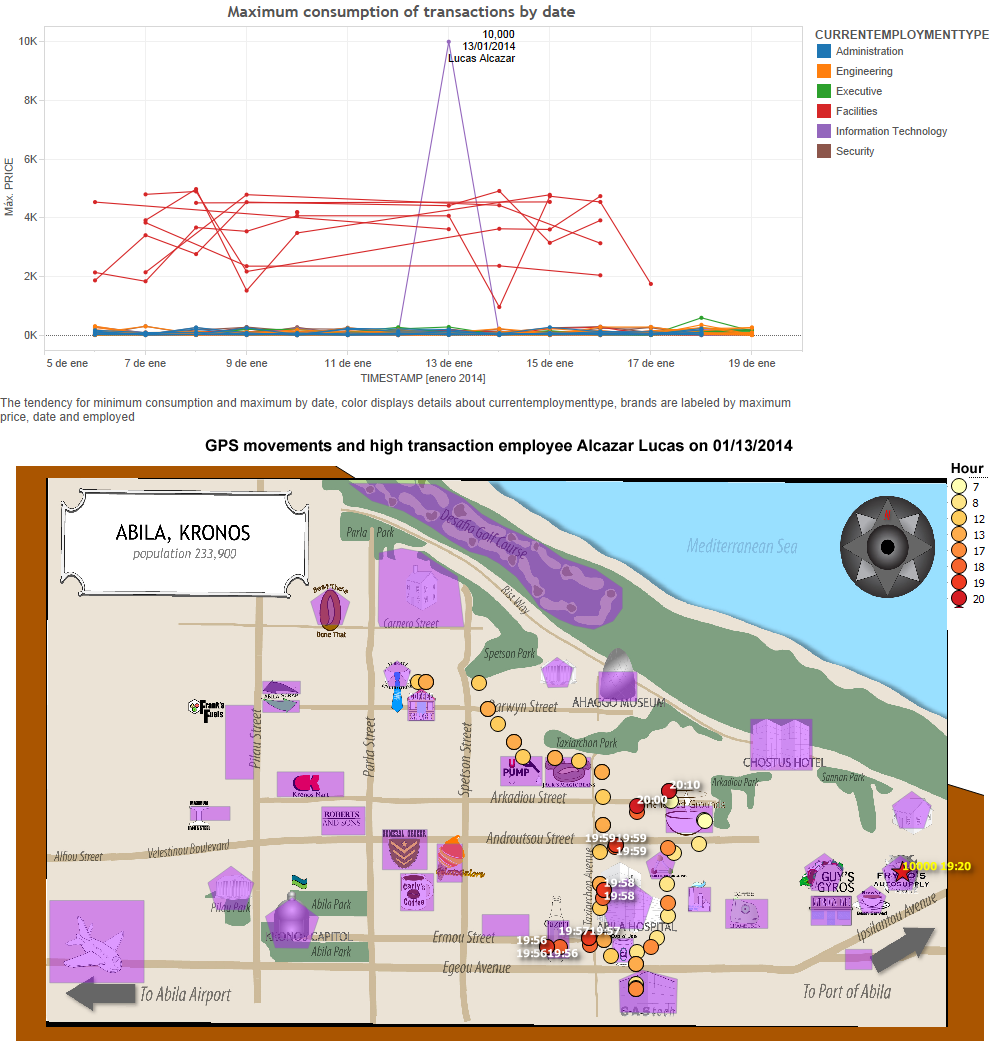This screenshot has height=1046, width=992.
Task: Click the '10K' y-axis tick label
Action: tap(28, 41)
